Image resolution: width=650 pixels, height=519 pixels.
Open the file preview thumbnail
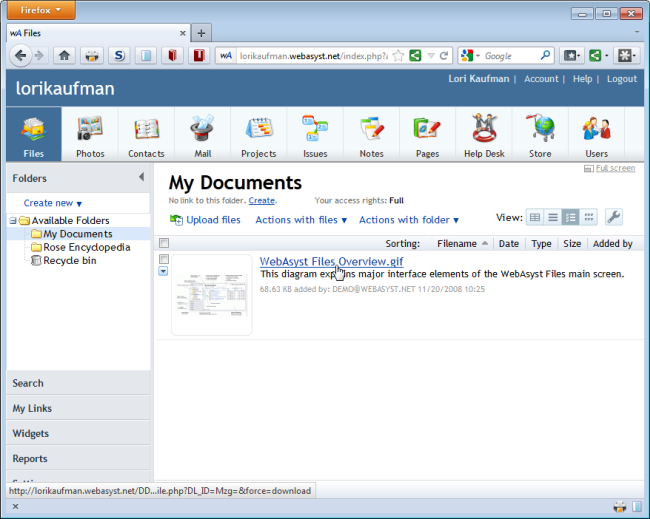212,295
